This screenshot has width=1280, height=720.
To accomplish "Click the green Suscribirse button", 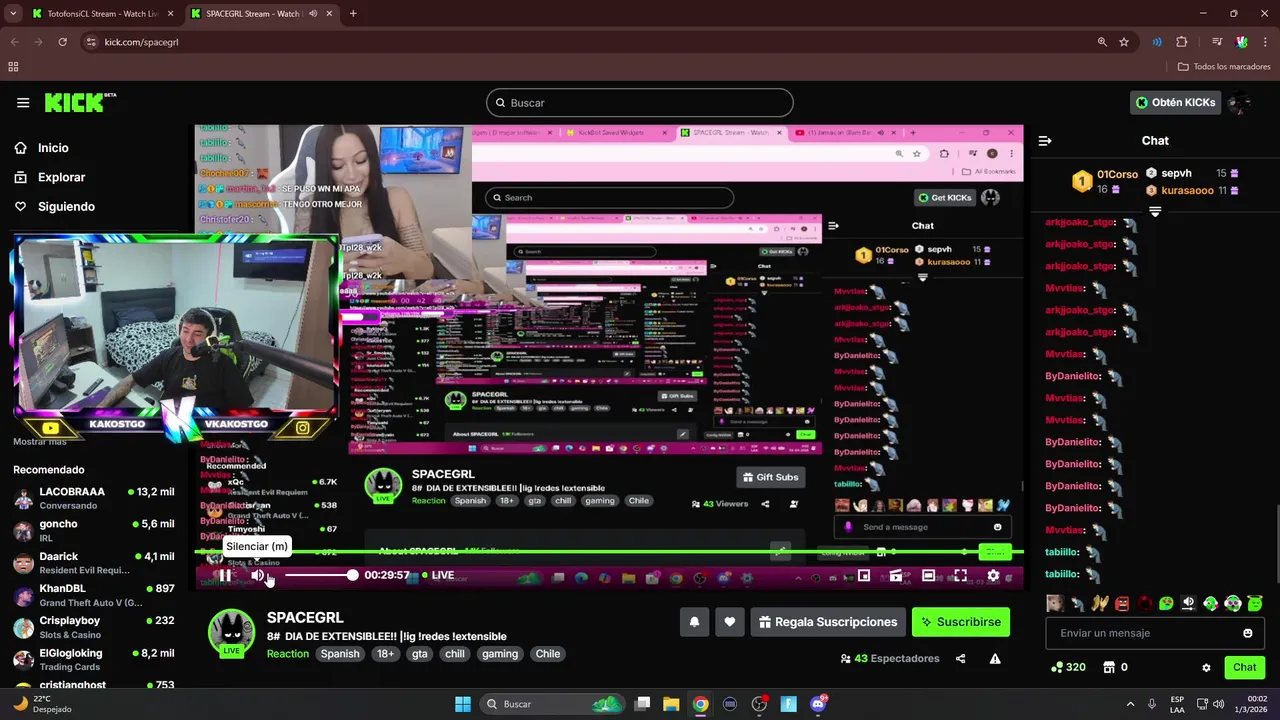I will tap(960, 622).
